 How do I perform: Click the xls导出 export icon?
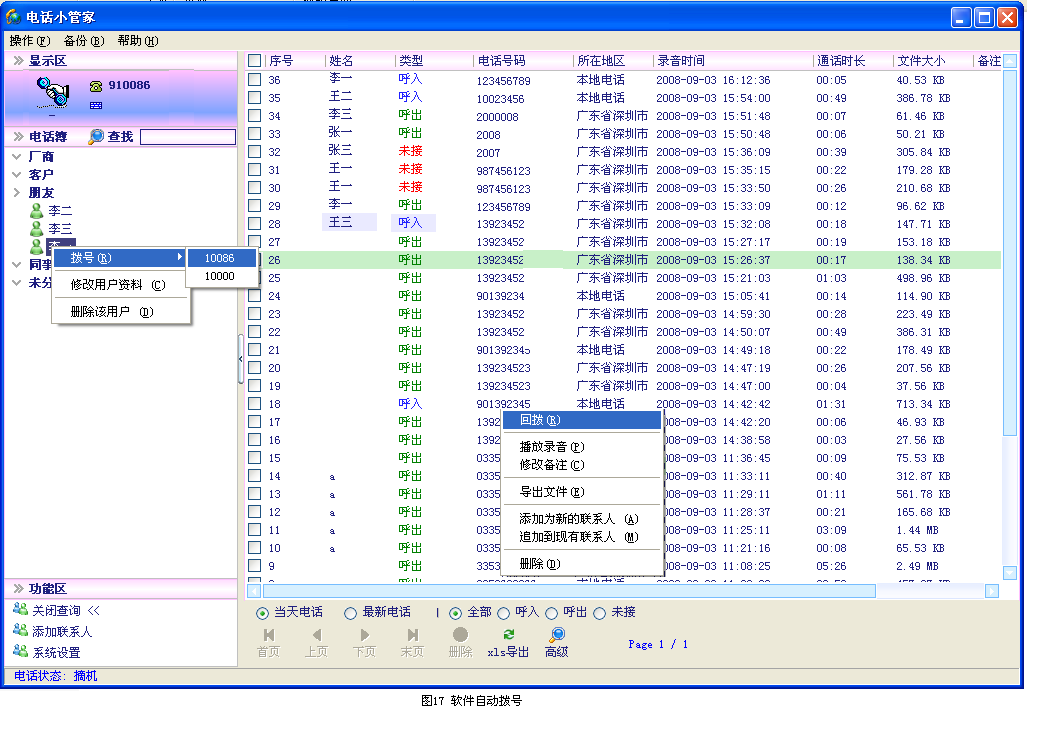(509, 634)
